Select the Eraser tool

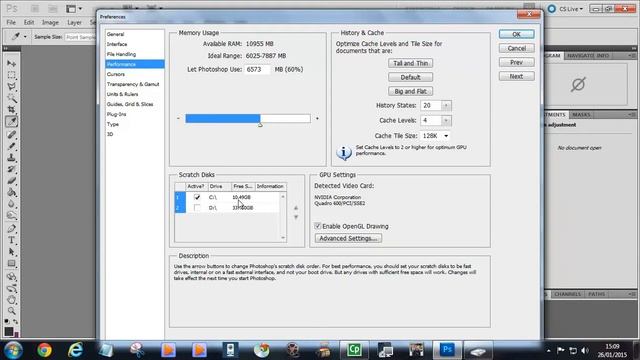(x=11, y=180)
